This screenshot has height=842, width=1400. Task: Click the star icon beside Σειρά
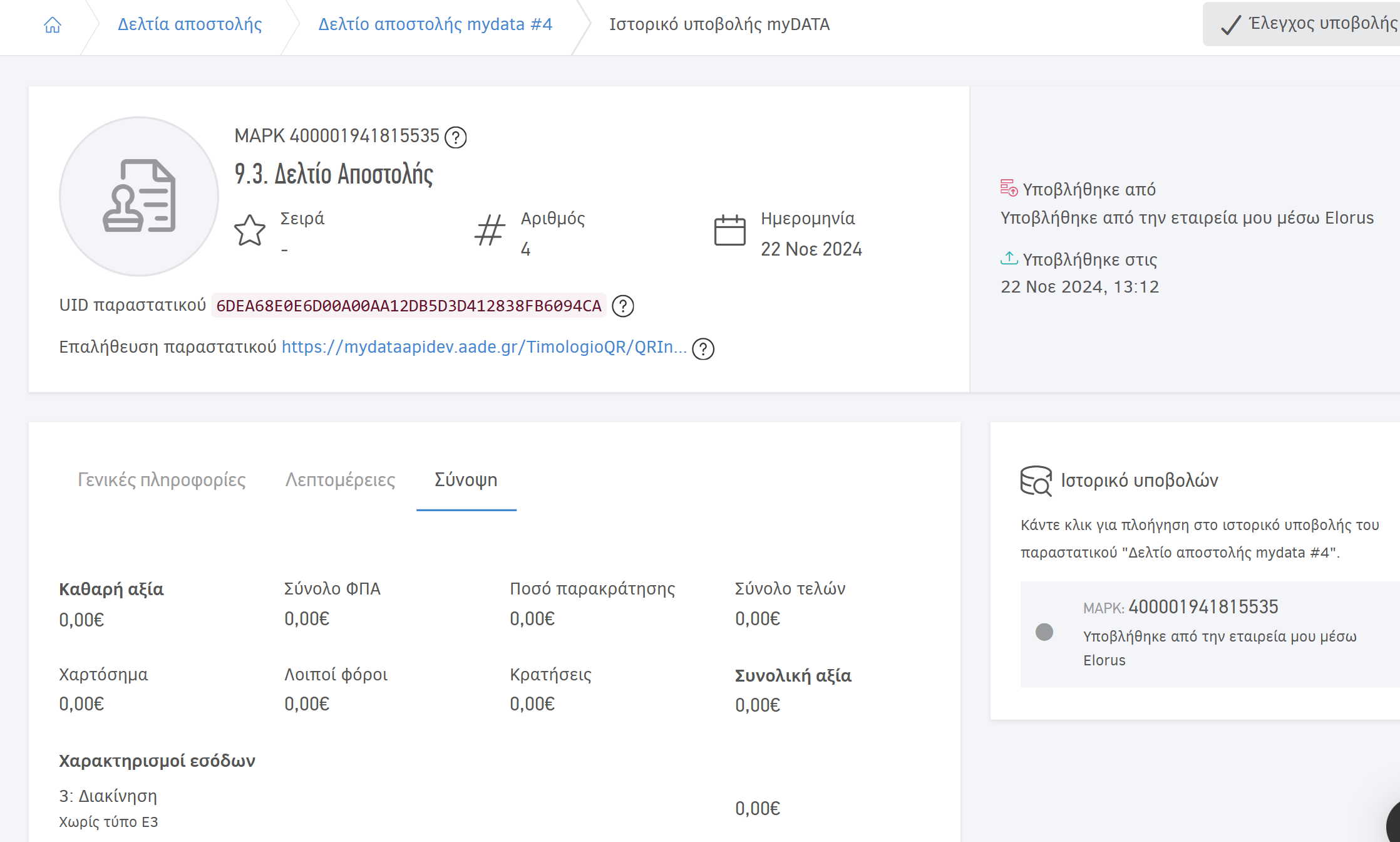250,231
